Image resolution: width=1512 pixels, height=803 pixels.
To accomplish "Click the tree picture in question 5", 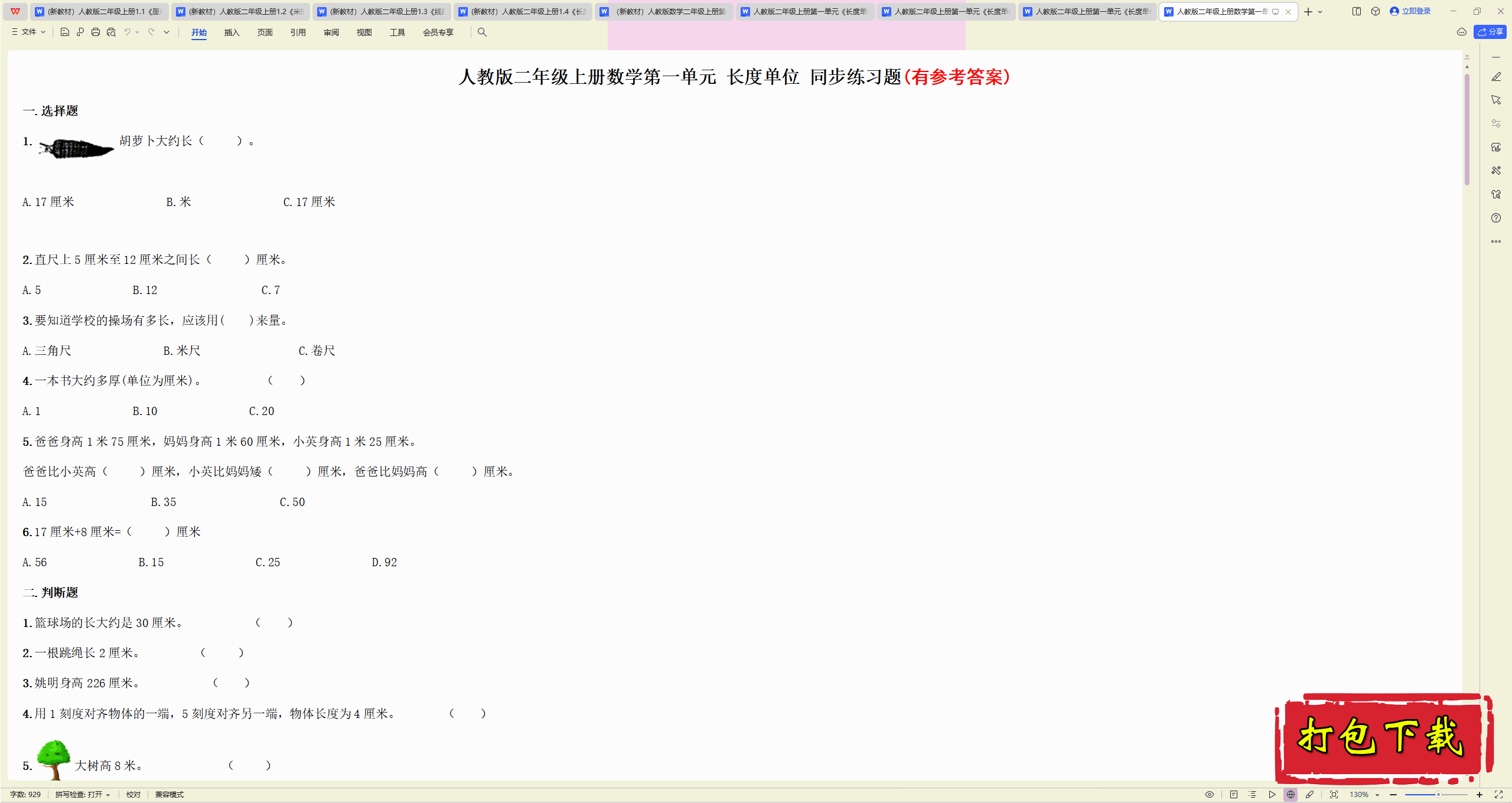I will (54, 760).
